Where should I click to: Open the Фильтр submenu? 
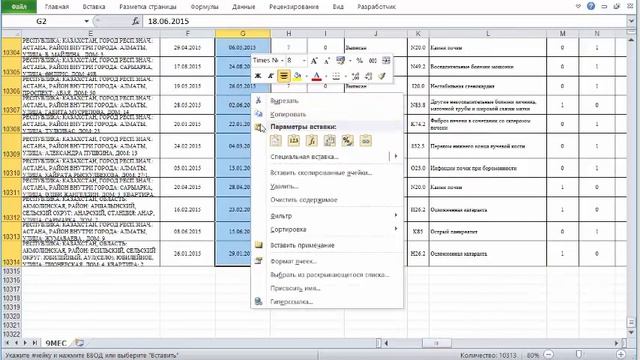281,216
